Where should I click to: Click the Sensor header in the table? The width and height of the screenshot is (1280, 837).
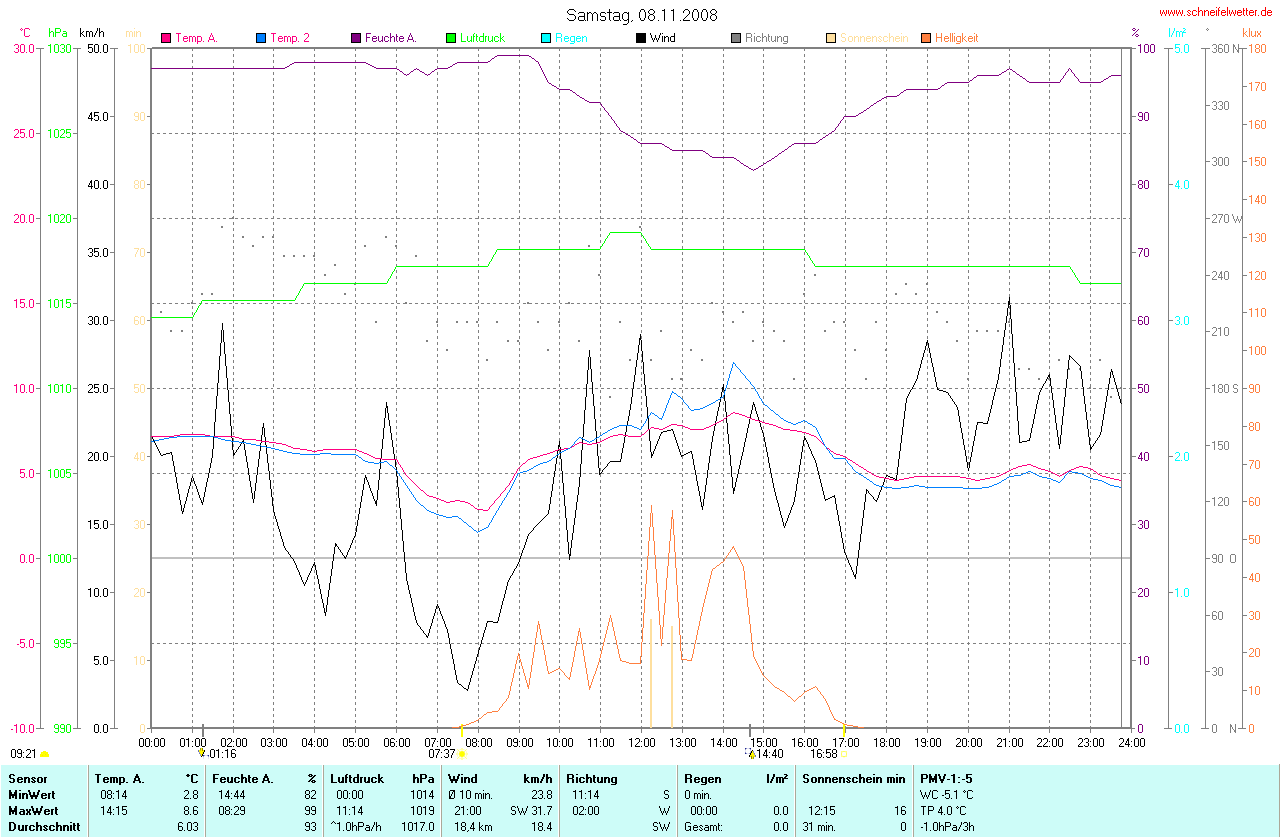[28, 778]
